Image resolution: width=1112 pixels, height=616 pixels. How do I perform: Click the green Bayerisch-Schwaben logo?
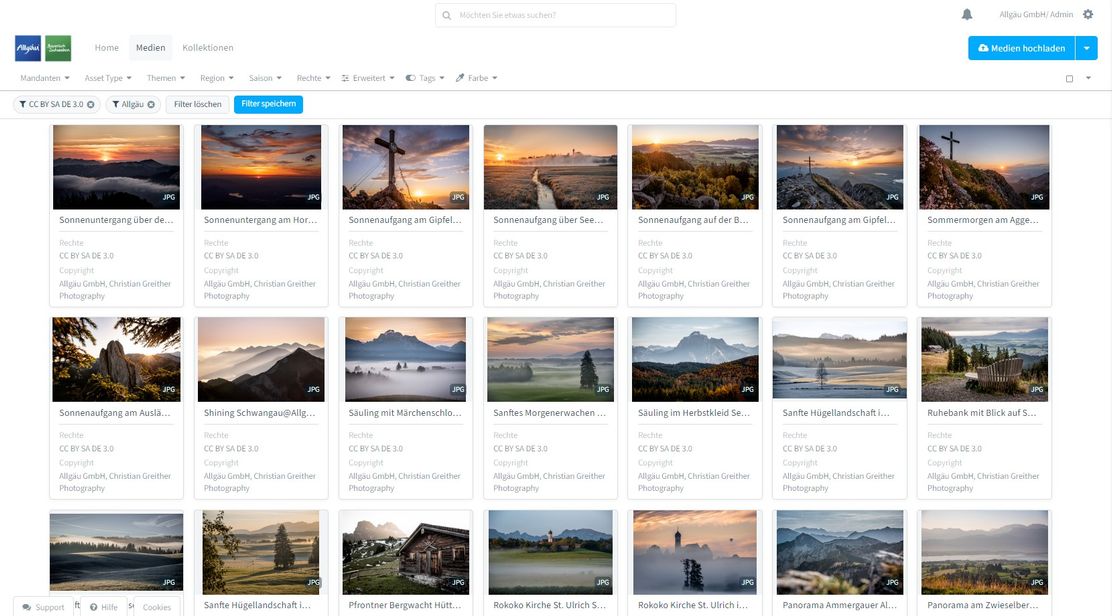[x=58, y=48]
